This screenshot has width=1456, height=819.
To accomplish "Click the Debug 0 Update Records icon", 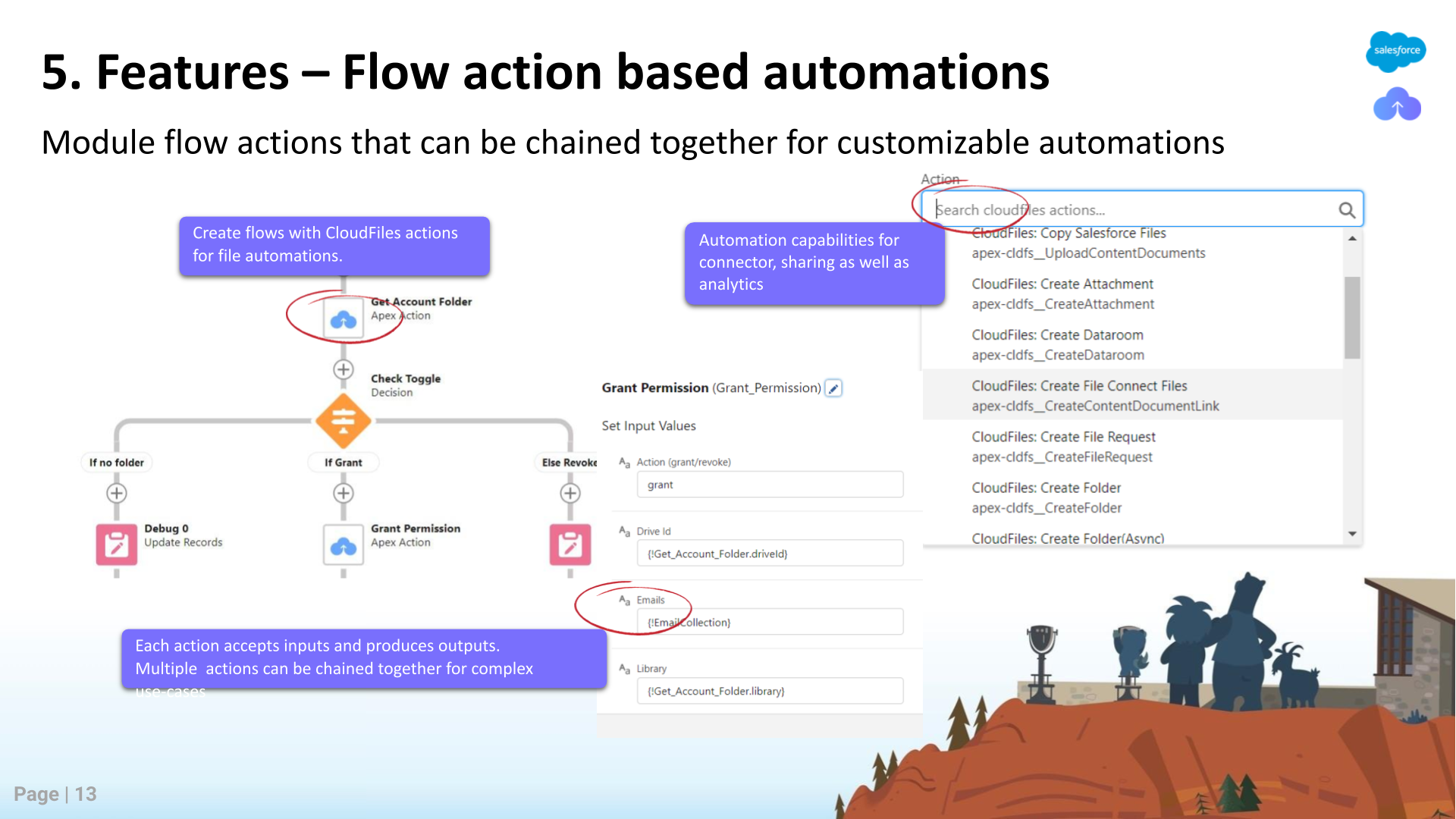I will (116, 544).
